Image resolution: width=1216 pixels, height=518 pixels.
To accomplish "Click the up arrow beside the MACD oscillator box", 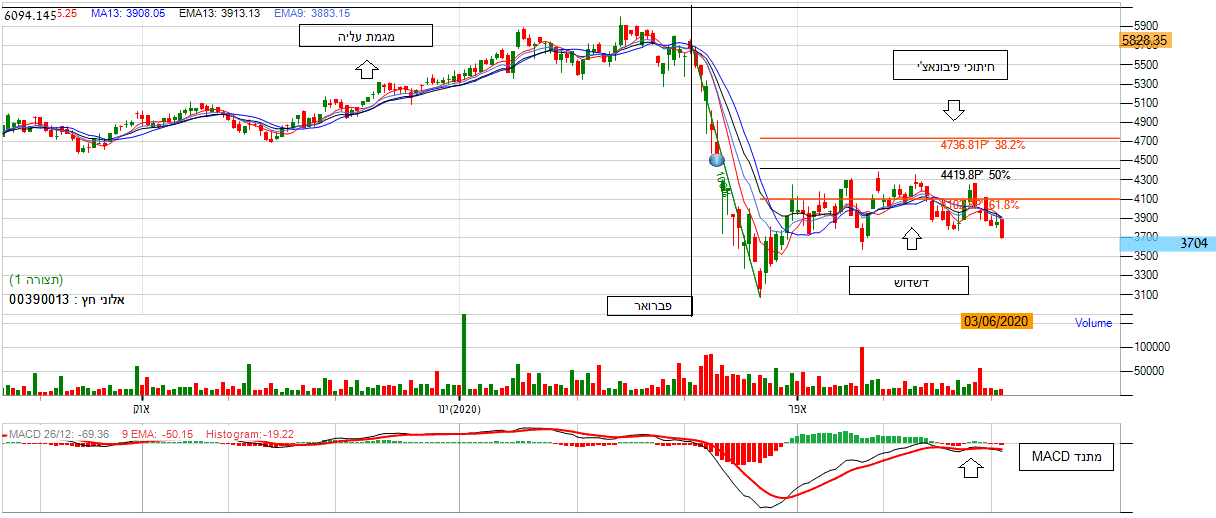I will point(968,468).
